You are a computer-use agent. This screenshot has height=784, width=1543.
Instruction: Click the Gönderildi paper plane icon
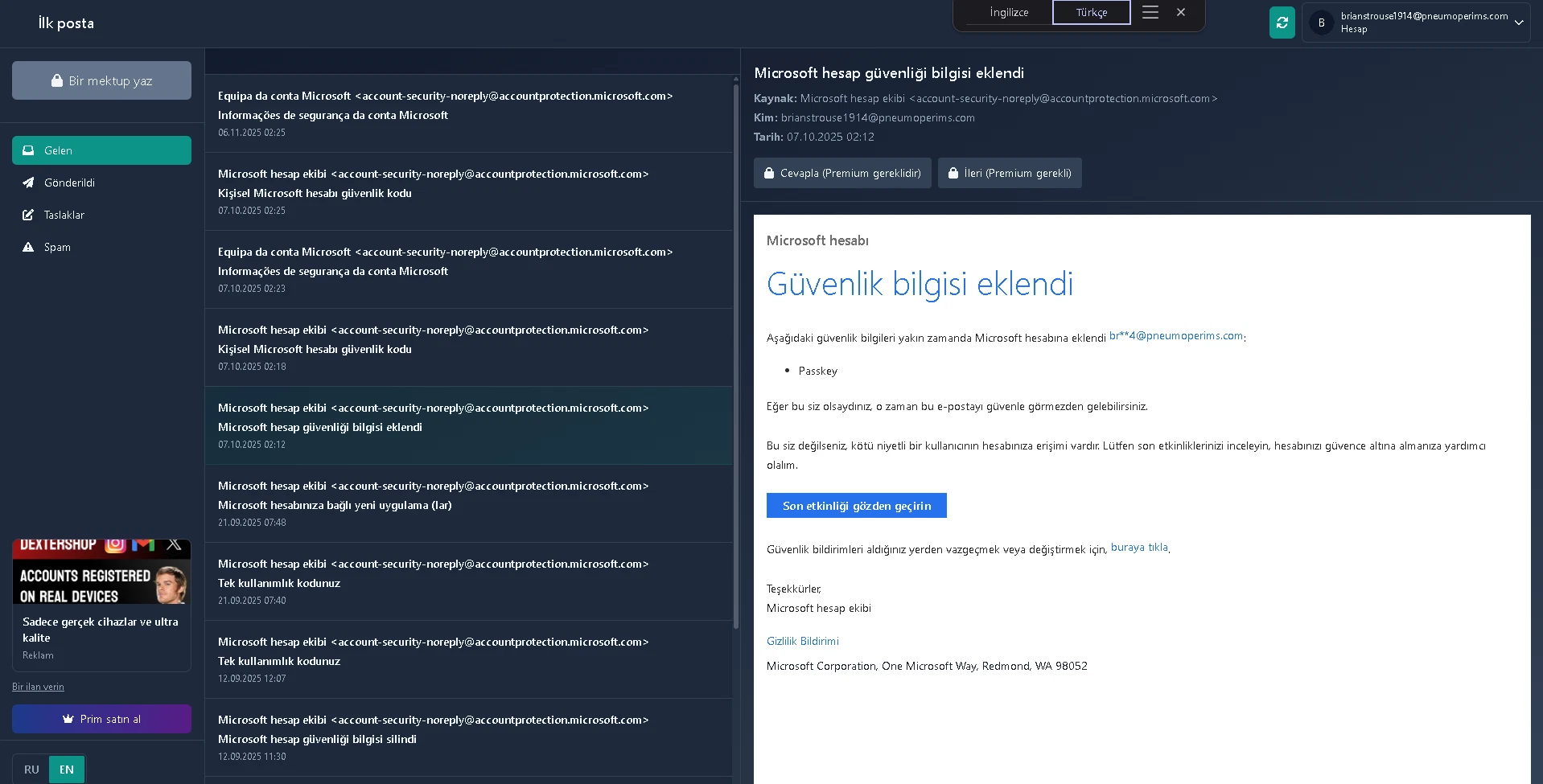28,183
